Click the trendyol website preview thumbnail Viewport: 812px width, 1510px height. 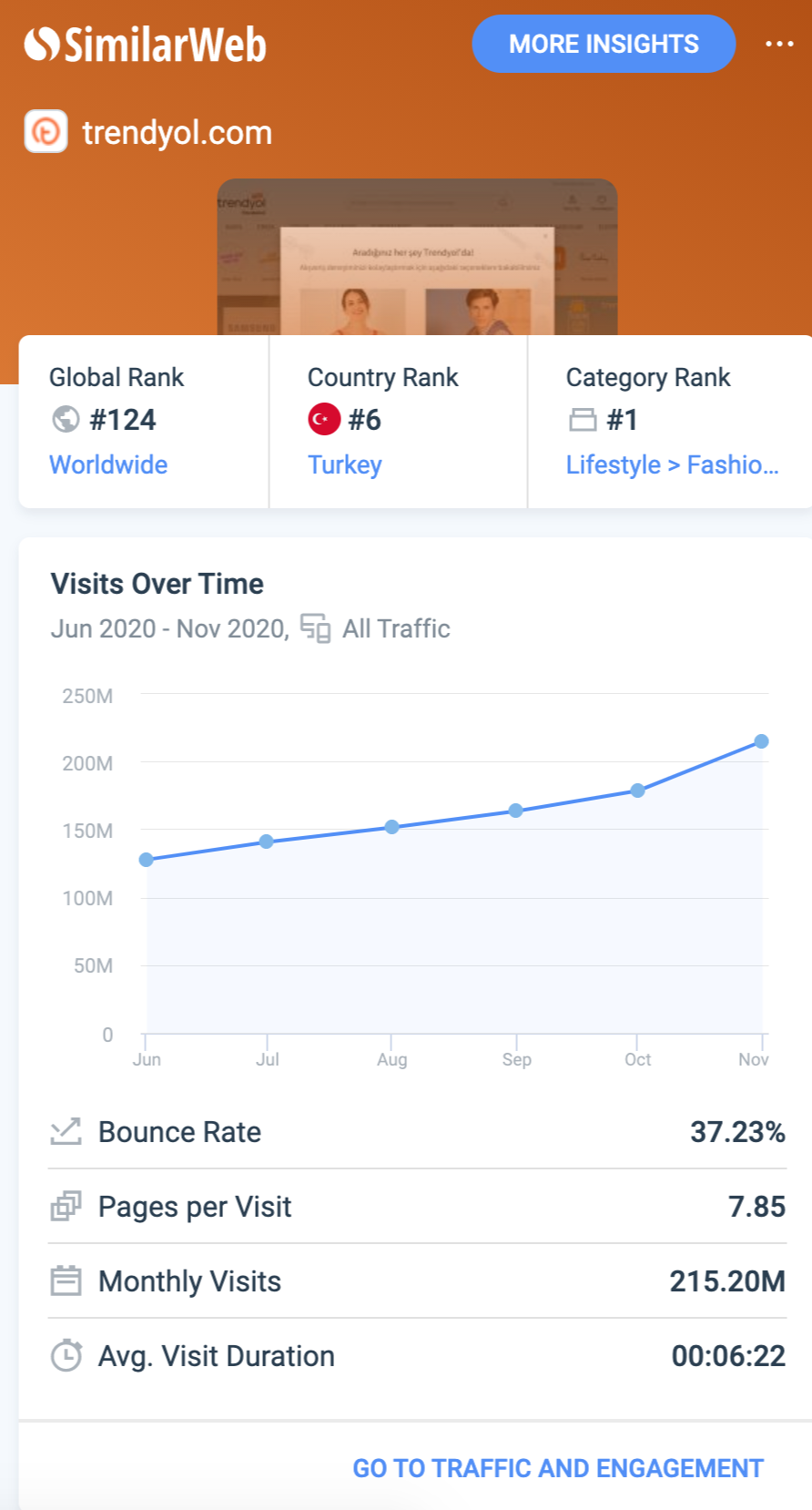click(x=417, y=257)
